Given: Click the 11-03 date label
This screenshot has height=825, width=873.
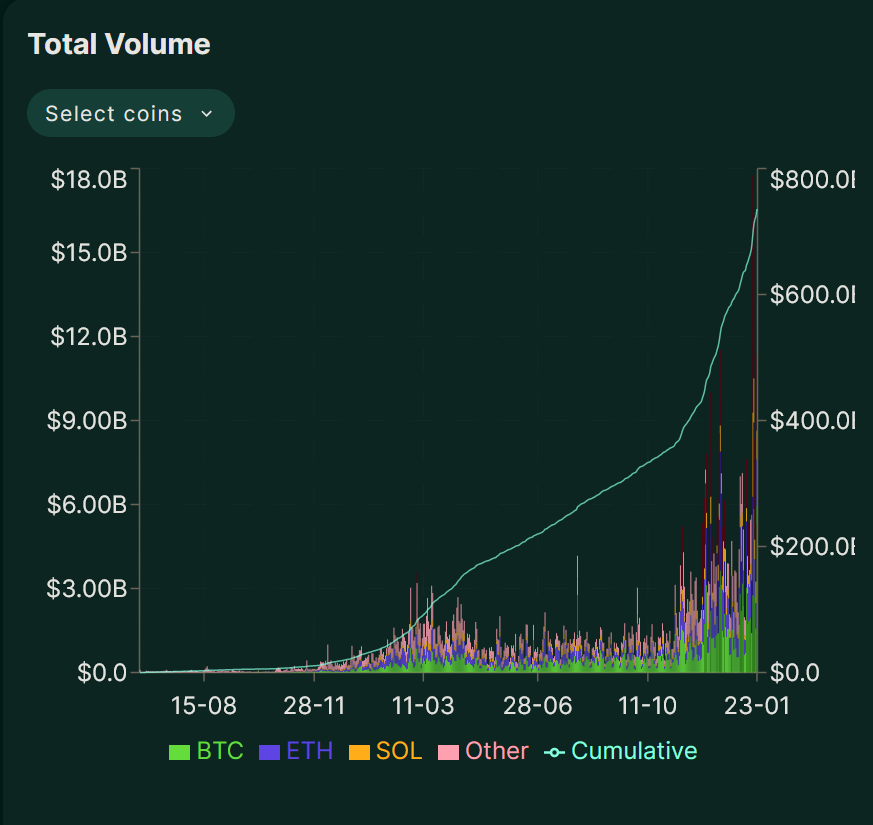Looking at the screenshot, I should 423,706.
